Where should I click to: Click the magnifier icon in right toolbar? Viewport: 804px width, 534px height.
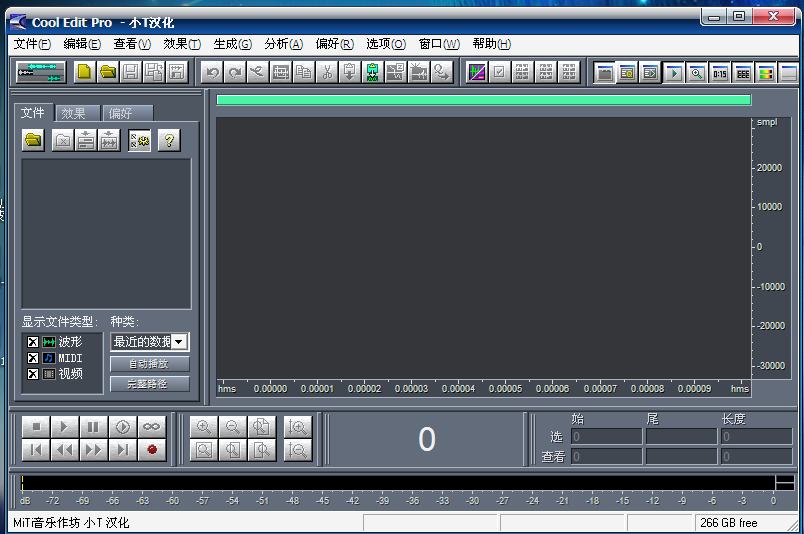(697, 73)
